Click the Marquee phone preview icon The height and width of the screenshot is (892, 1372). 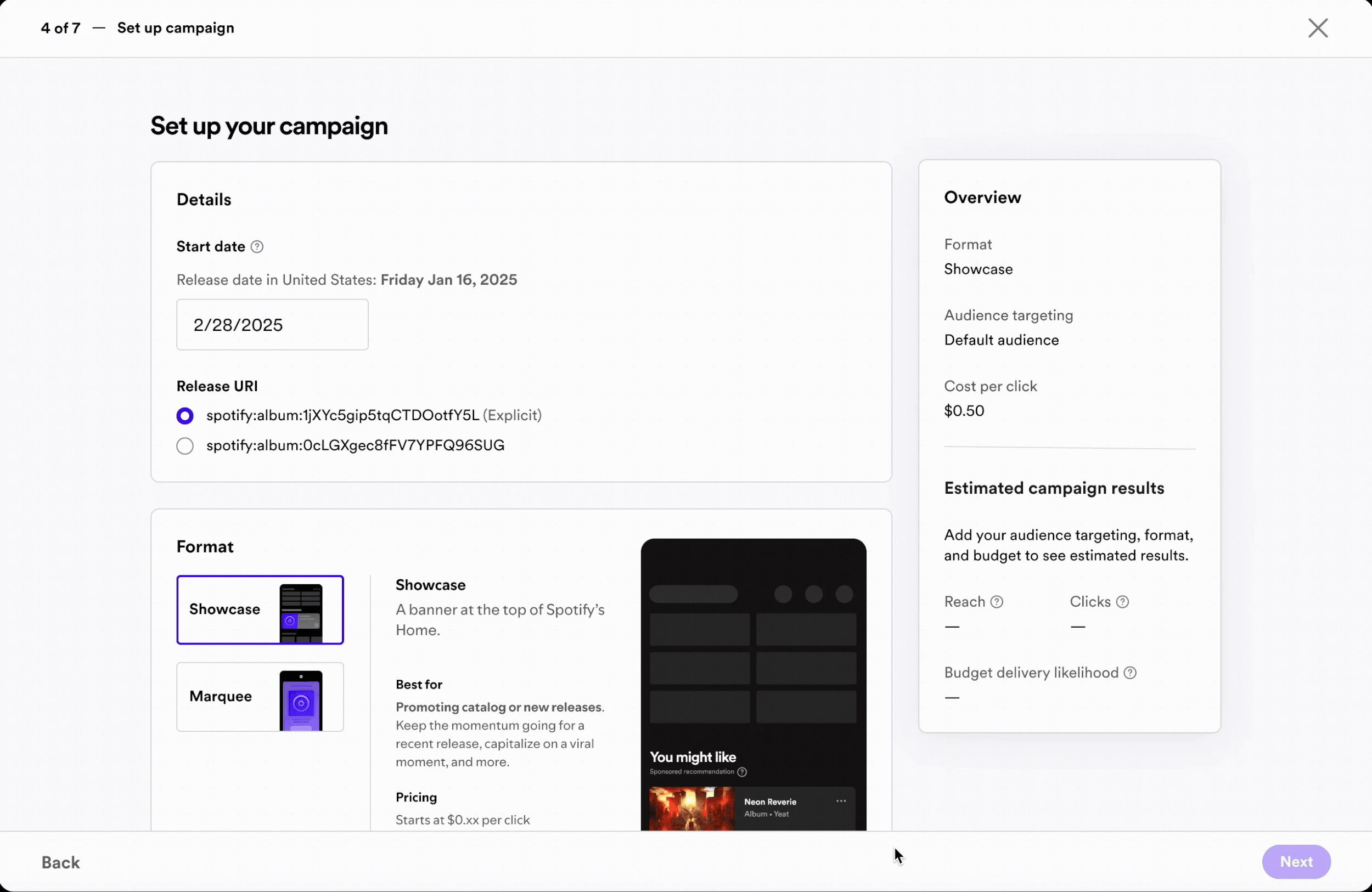pos(301,700)
